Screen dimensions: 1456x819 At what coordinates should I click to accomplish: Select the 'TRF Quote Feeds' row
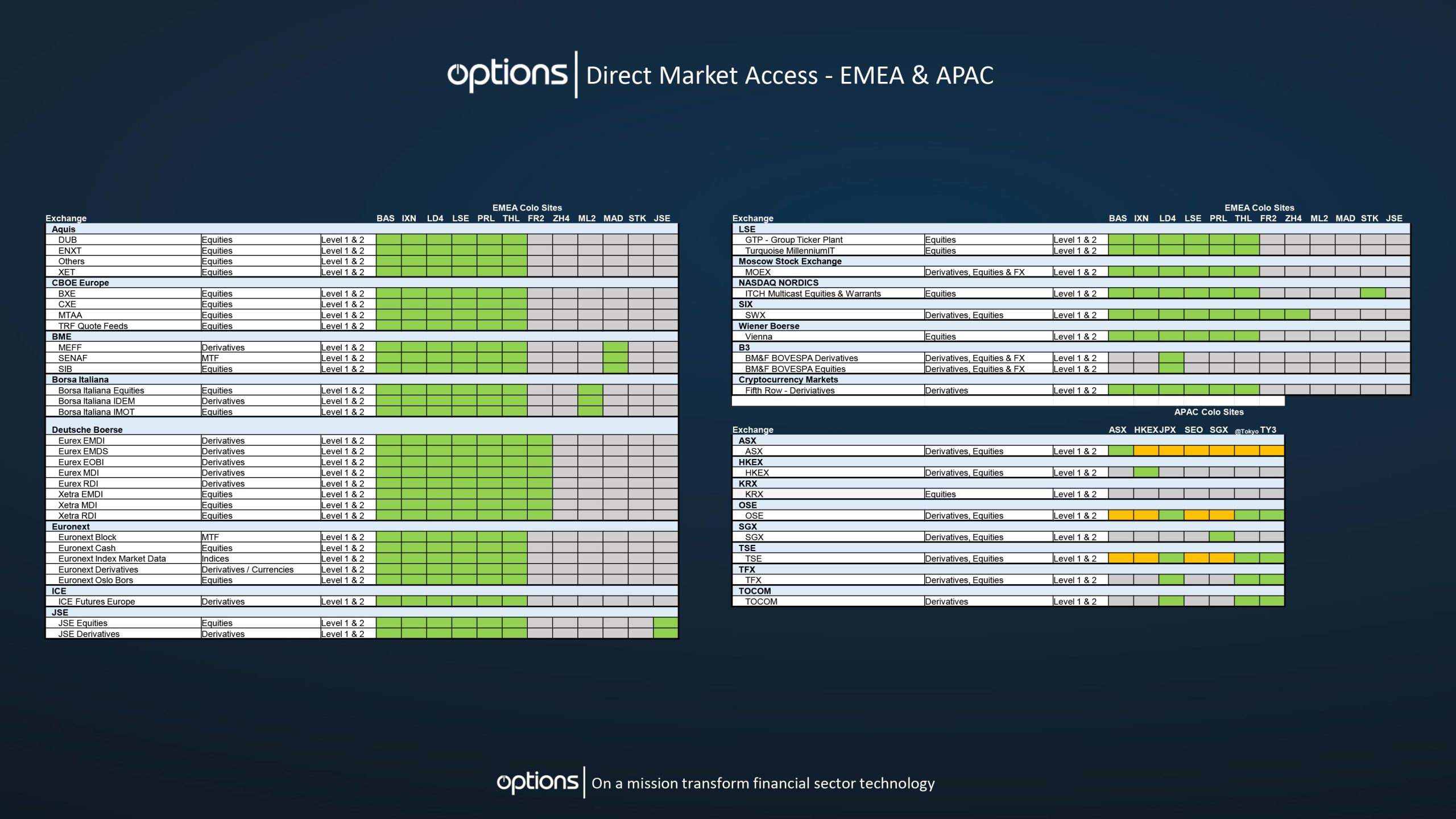click(362, 326)
